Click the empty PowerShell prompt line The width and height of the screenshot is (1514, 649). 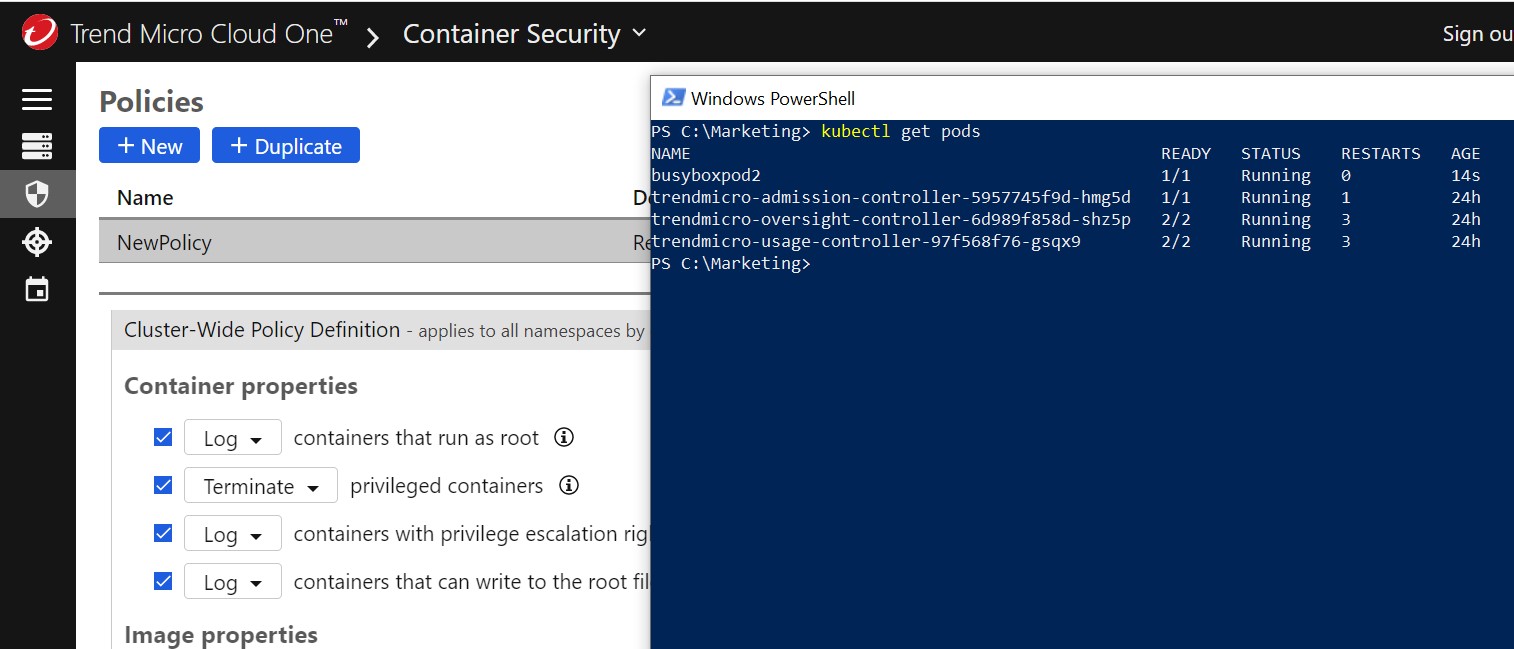click(x=731, y=263)
